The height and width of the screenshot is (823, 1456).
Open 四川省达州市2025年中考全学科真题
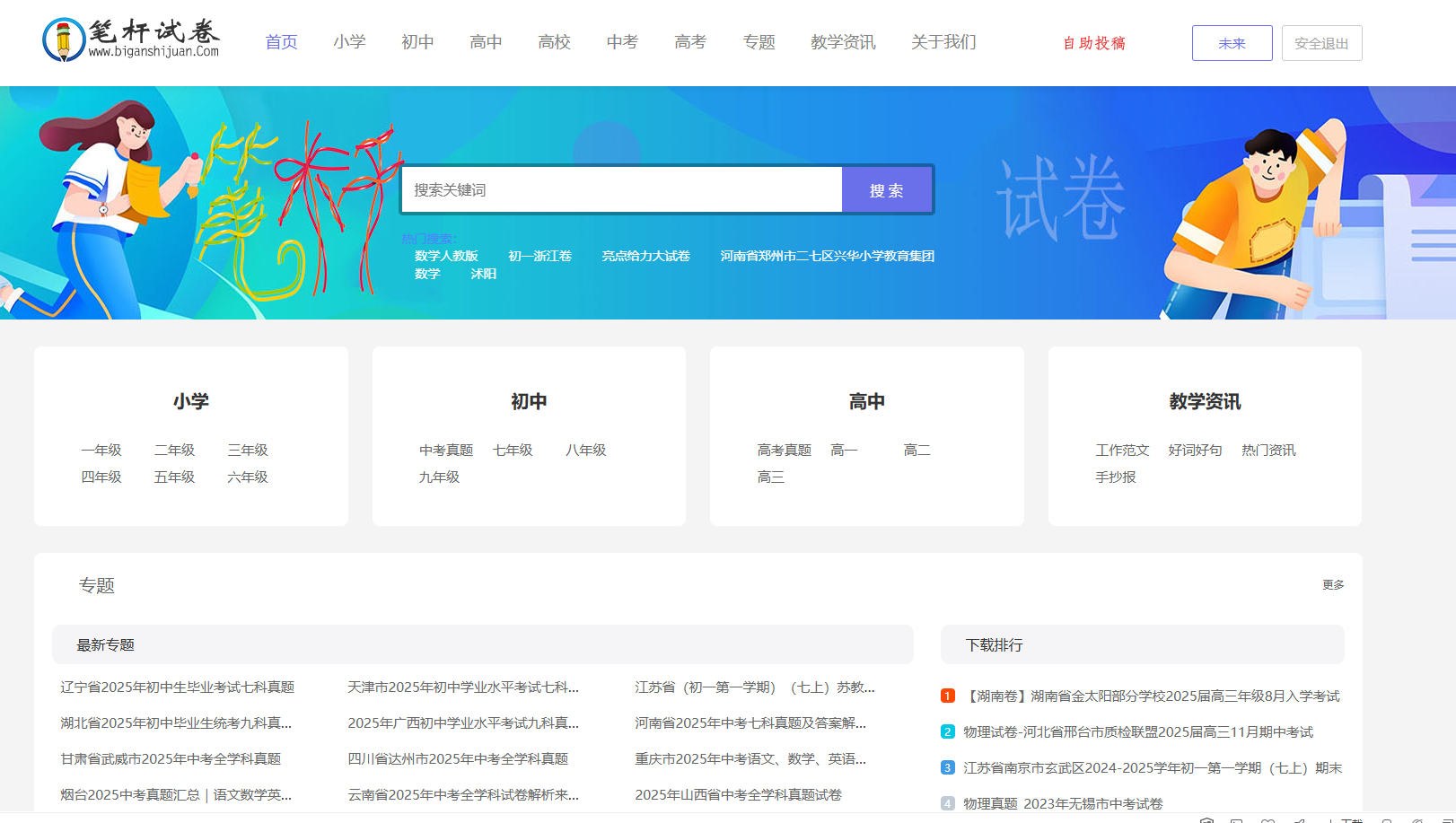[x=458, y=758]
